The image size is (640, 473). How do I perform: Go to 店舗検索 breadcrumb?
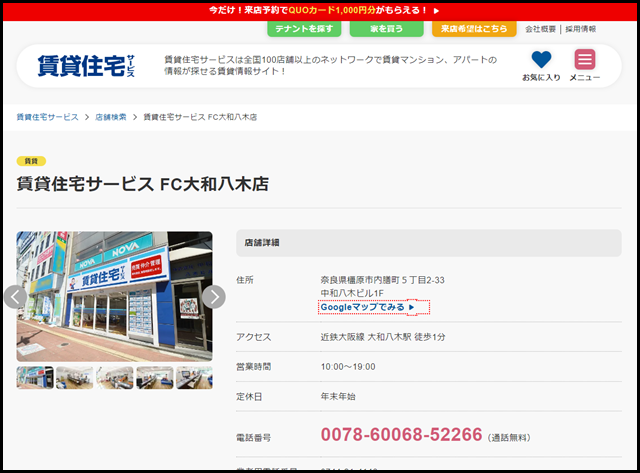111,117
